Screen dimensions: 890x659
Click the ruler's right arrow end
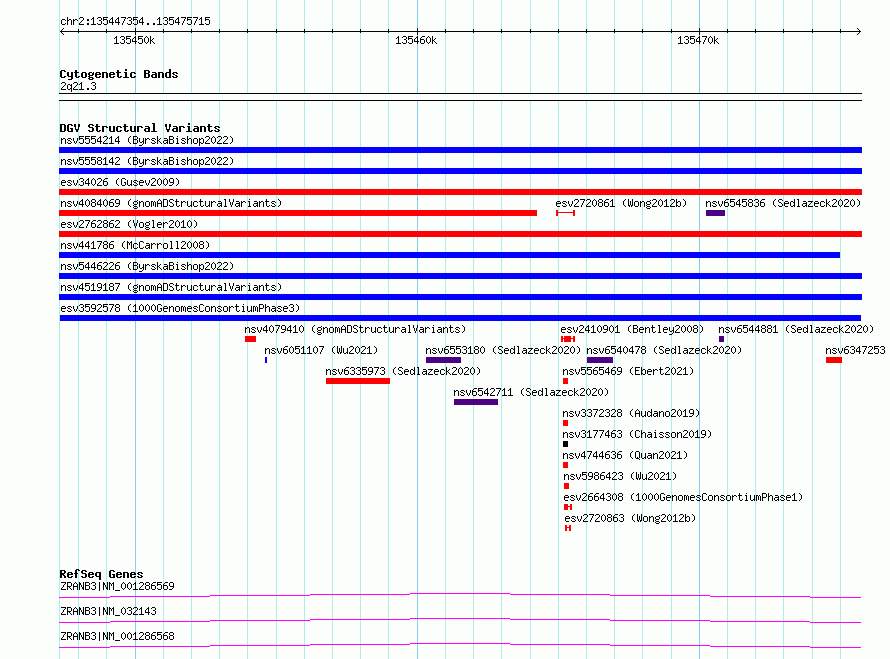[x=859, y=31]
